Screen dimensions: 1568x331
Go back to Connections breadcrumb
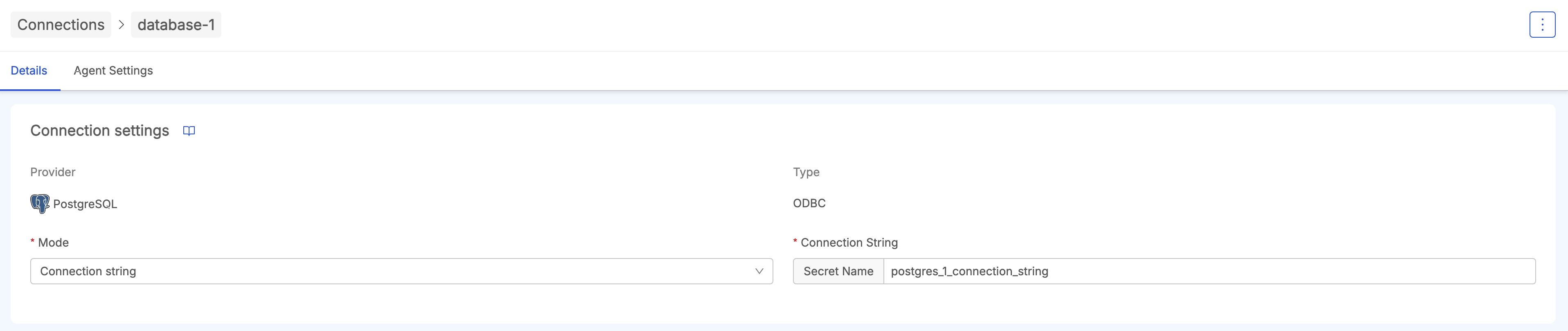(x=61, y=25)
